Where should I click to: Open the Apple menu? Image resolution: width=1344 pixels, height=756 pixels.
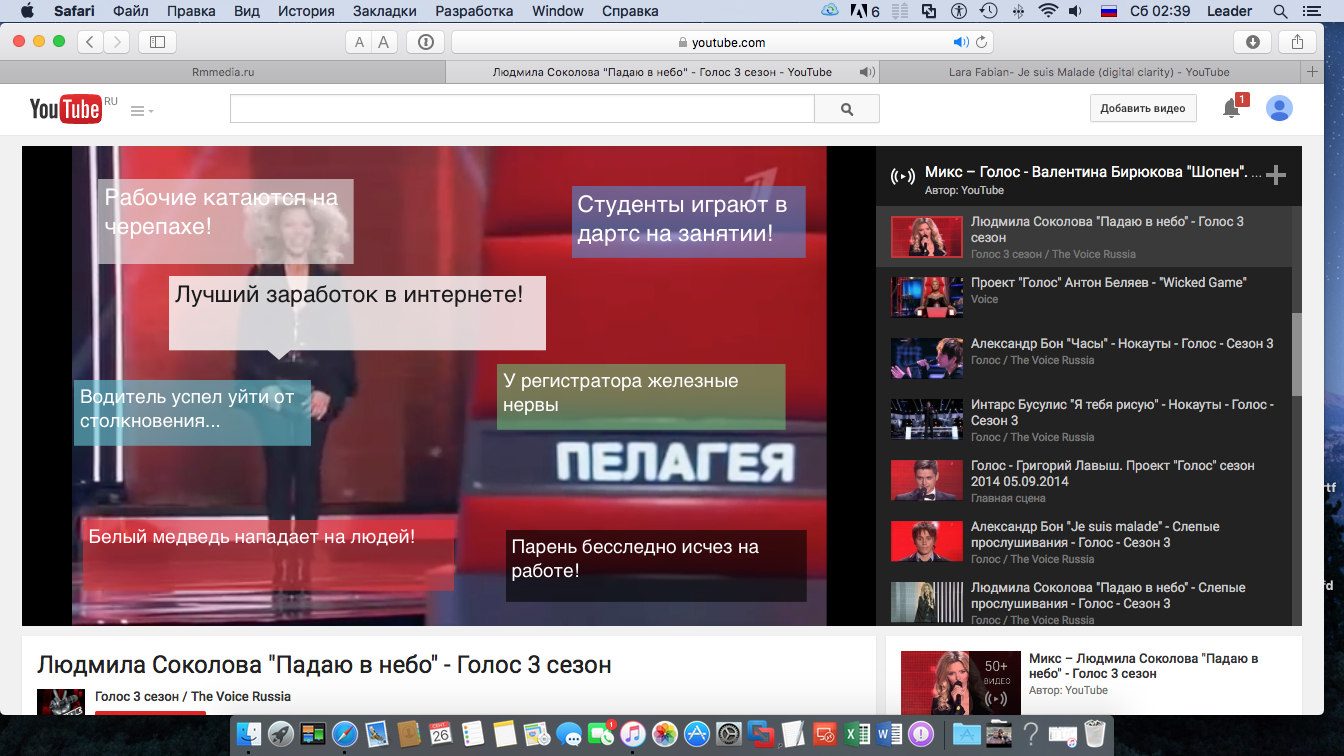27,11
